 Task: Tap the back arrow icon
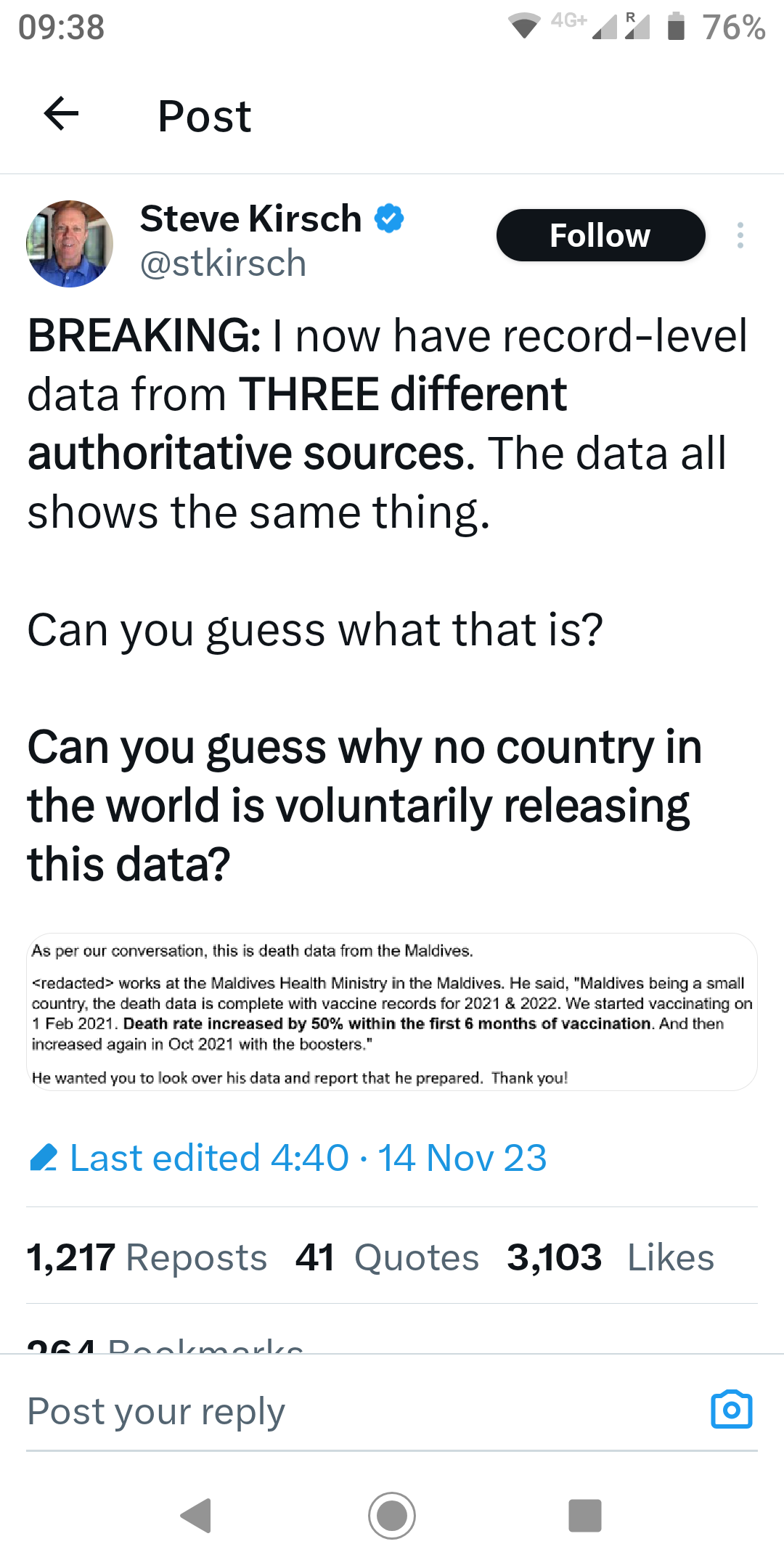point(61,114)
